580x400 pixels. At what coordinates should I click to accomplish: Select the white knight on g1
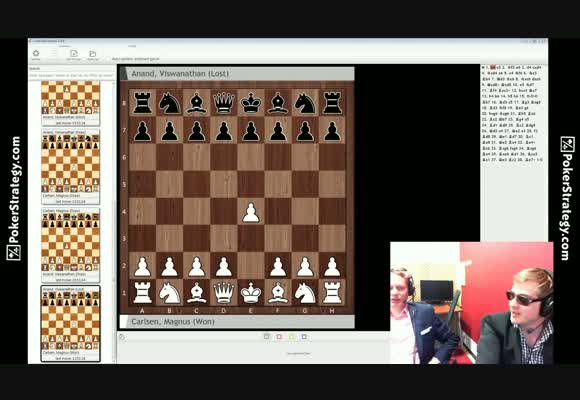(305, 293)
